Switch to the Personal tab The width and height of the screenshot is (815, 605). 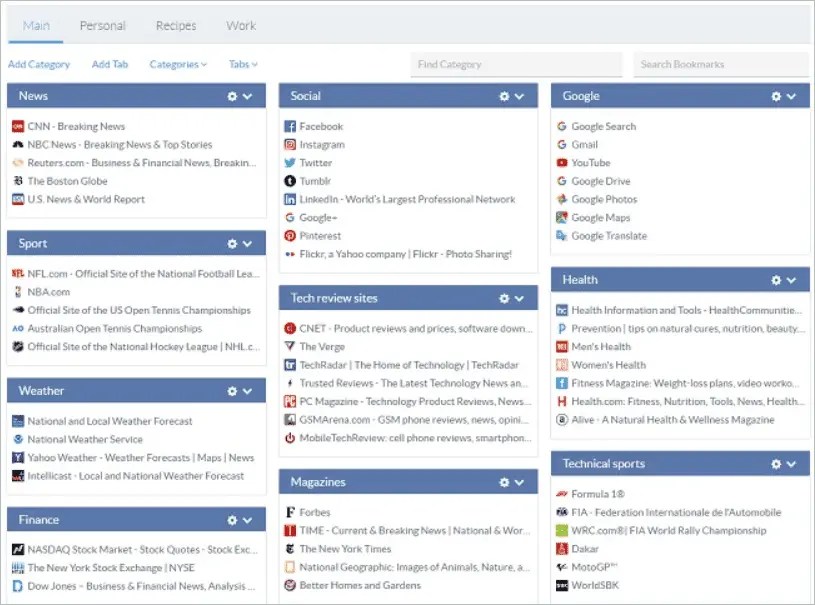(x=102, y=25)
